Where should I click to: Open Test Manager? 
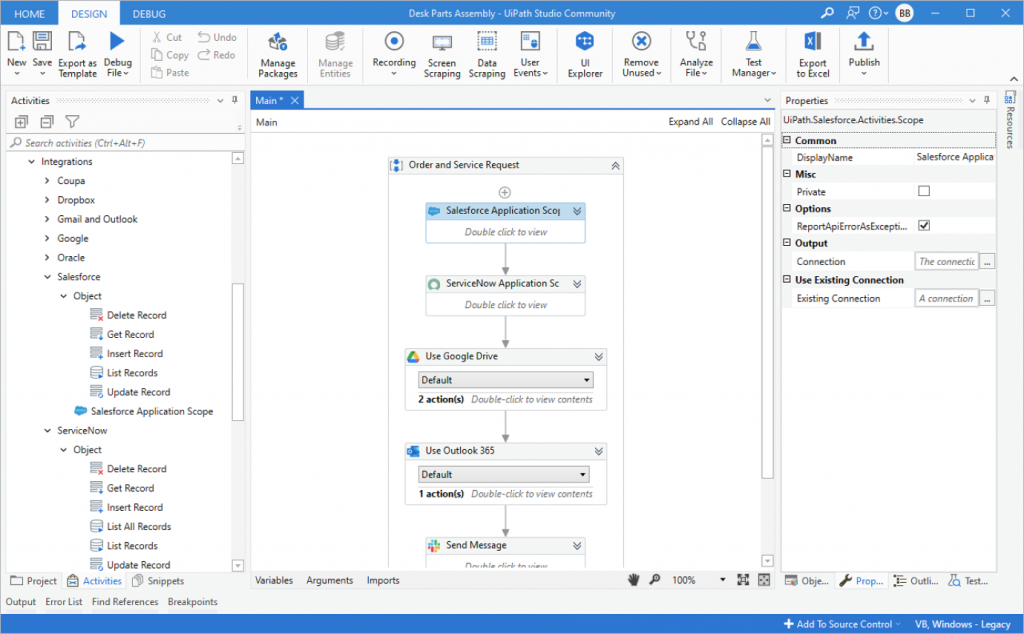754,54
